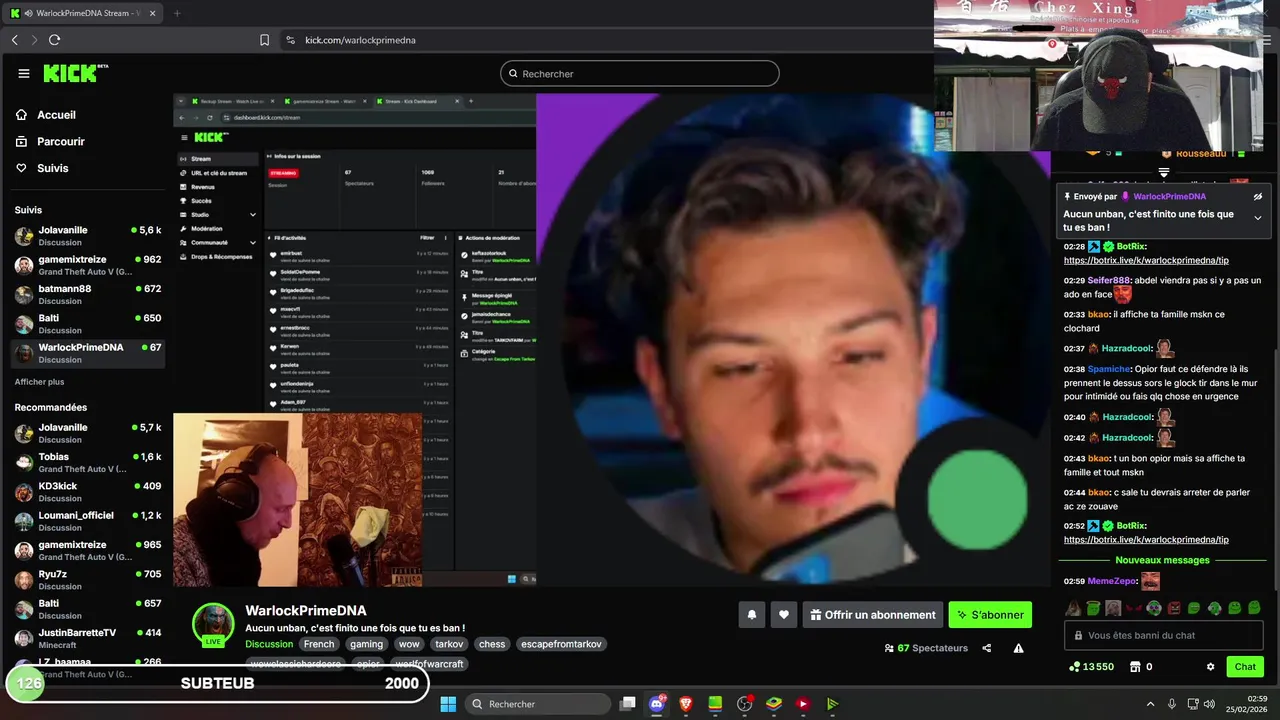Viewport: 1280px width, 720px height.
Task: Open Jolavanille channel in Suivis list
Action: click(88, 236)
